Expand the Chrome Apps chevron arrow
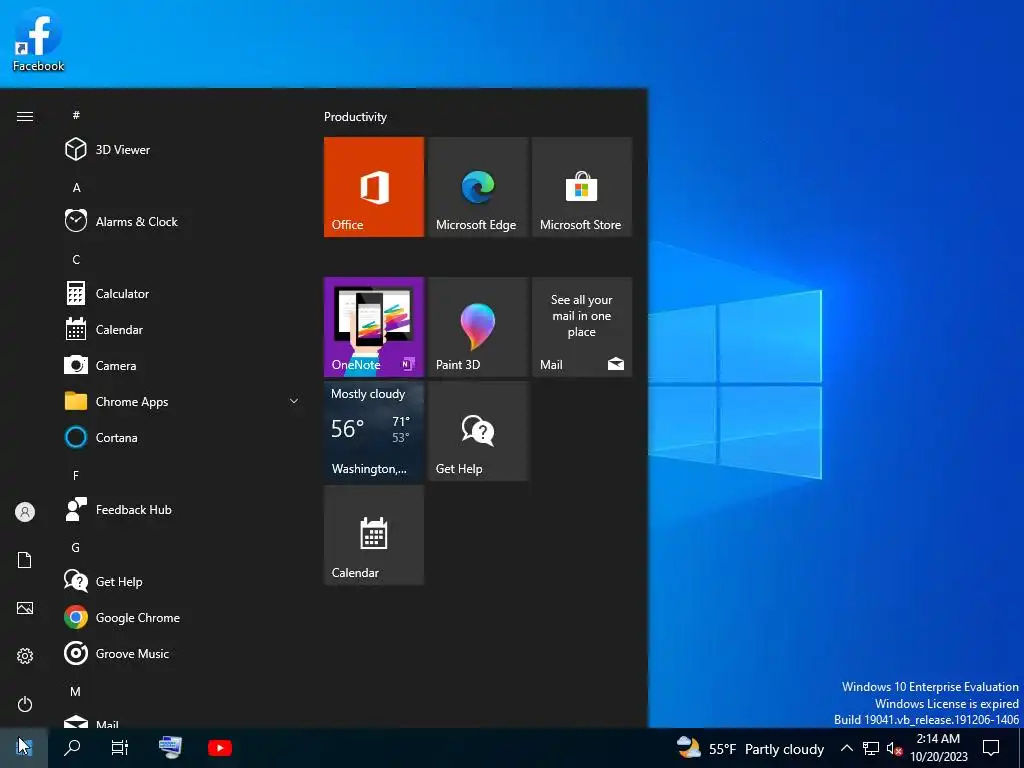 [x=294, y=401]
